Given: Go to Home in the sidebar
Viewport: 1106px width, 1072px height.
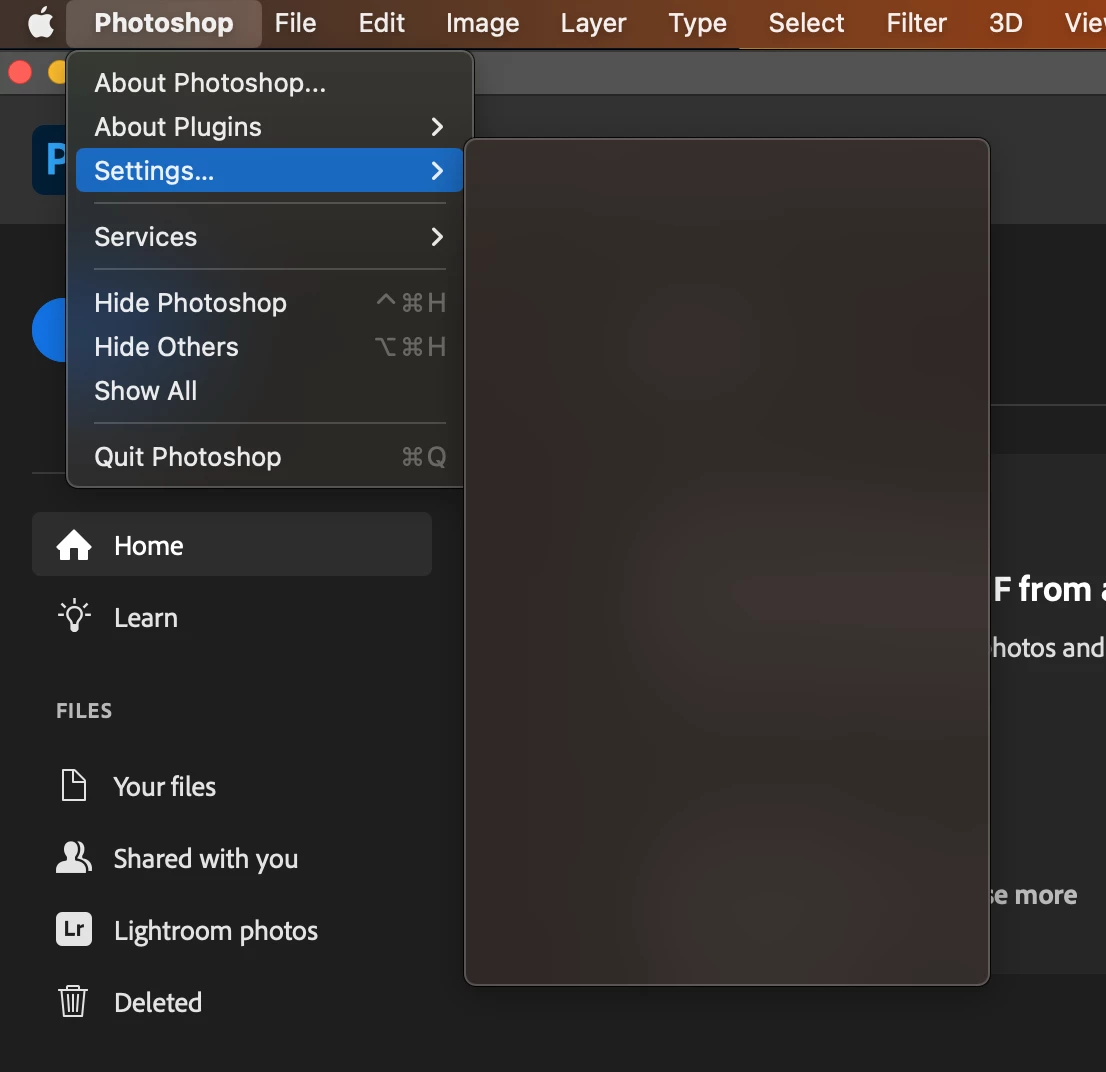Looking at the screenshot, I should 232,544.
